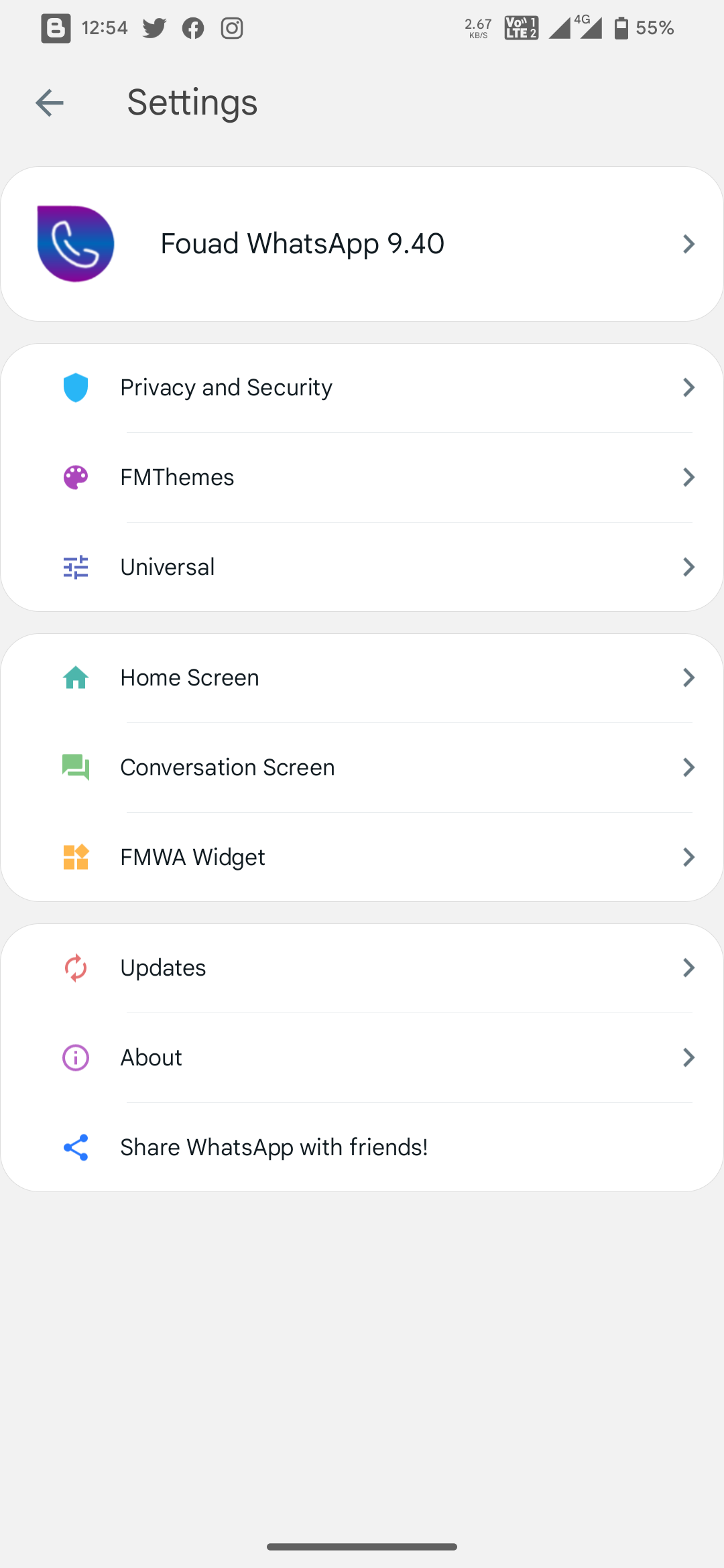
Task: Open the About entry text
Action: click(151, 1057)
